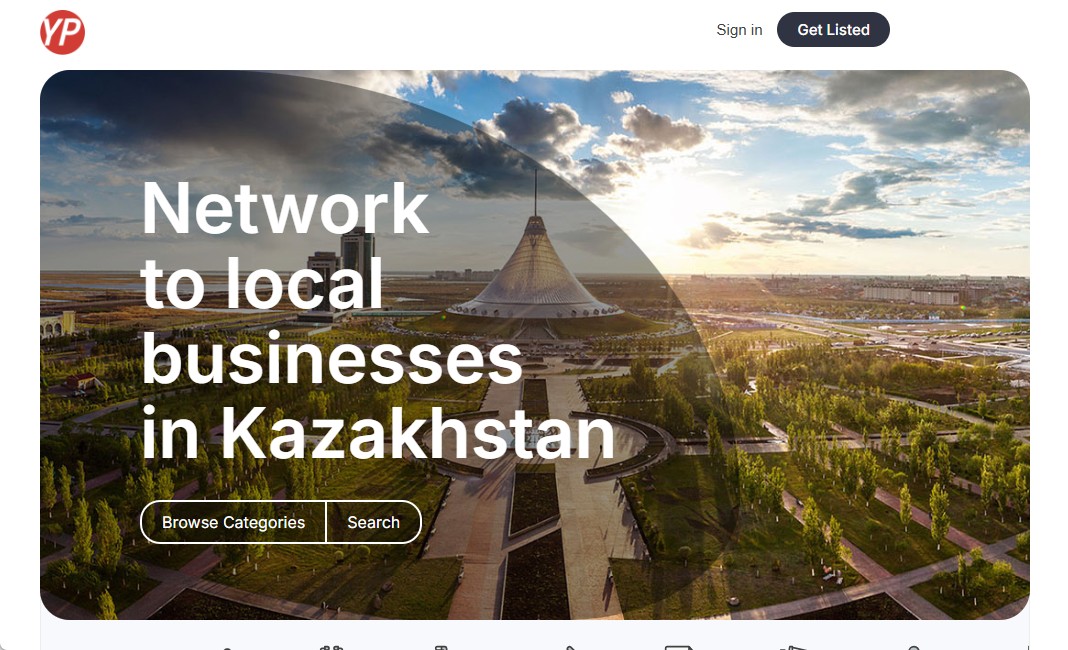The width and height of the screenshot is (1068, 650).
Task: Open Browse Categories
Action: point(234,522)
